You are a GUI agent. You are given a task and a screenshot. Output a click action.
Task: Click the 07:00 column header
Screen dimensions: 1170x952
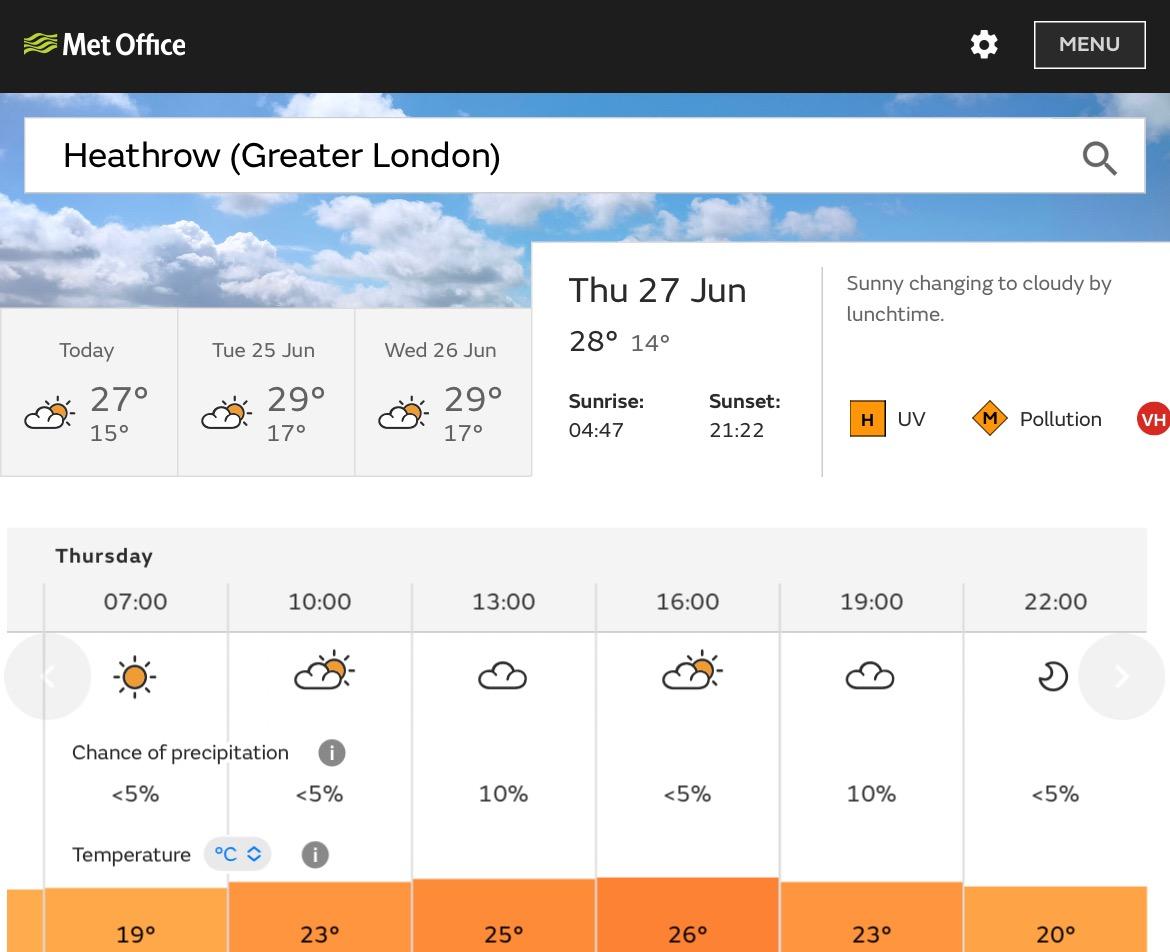tap(135, 601)
